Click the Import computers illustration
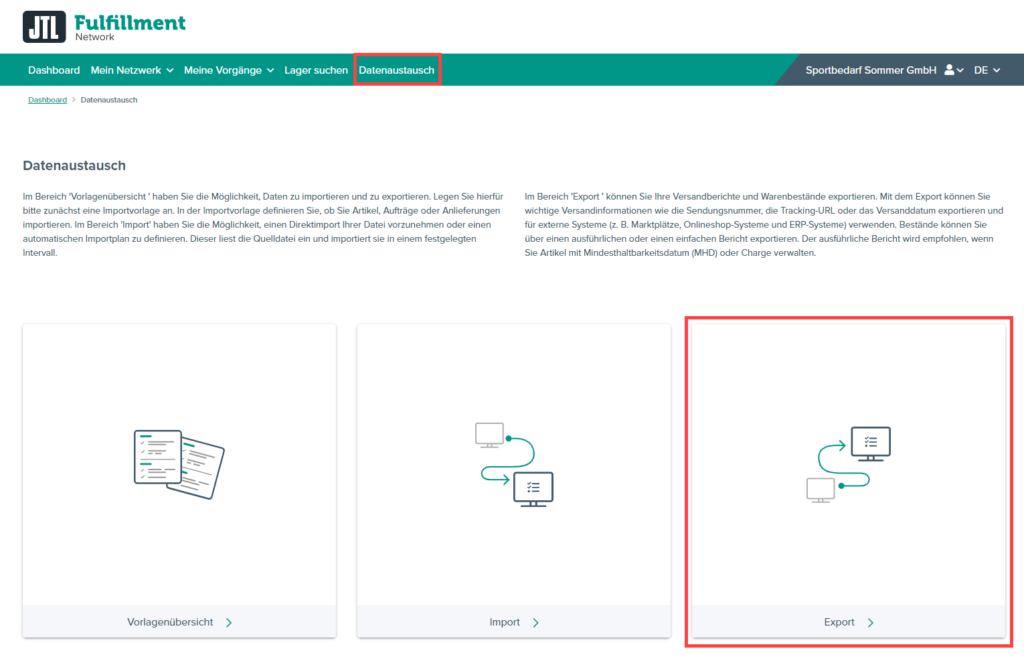 514,464
